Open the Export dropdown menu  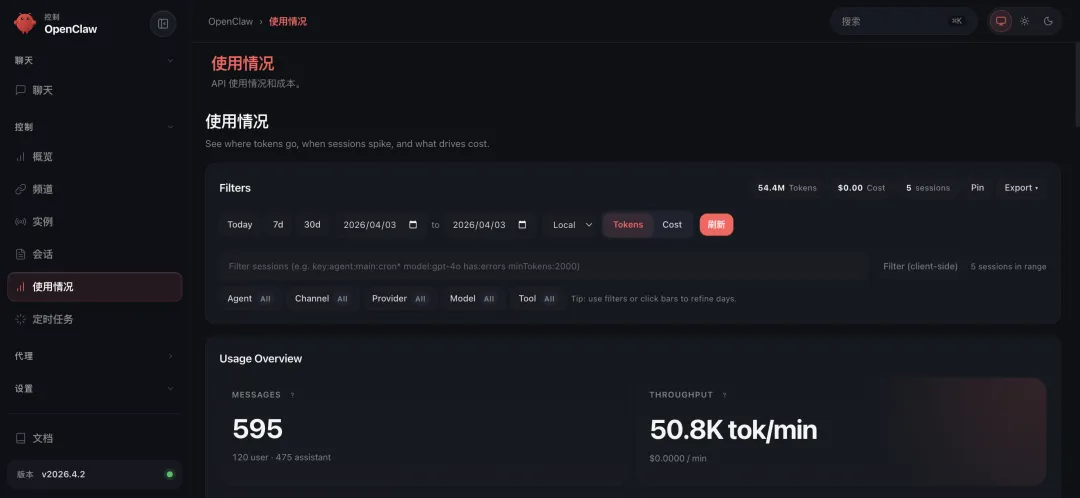click(1021, 188)
